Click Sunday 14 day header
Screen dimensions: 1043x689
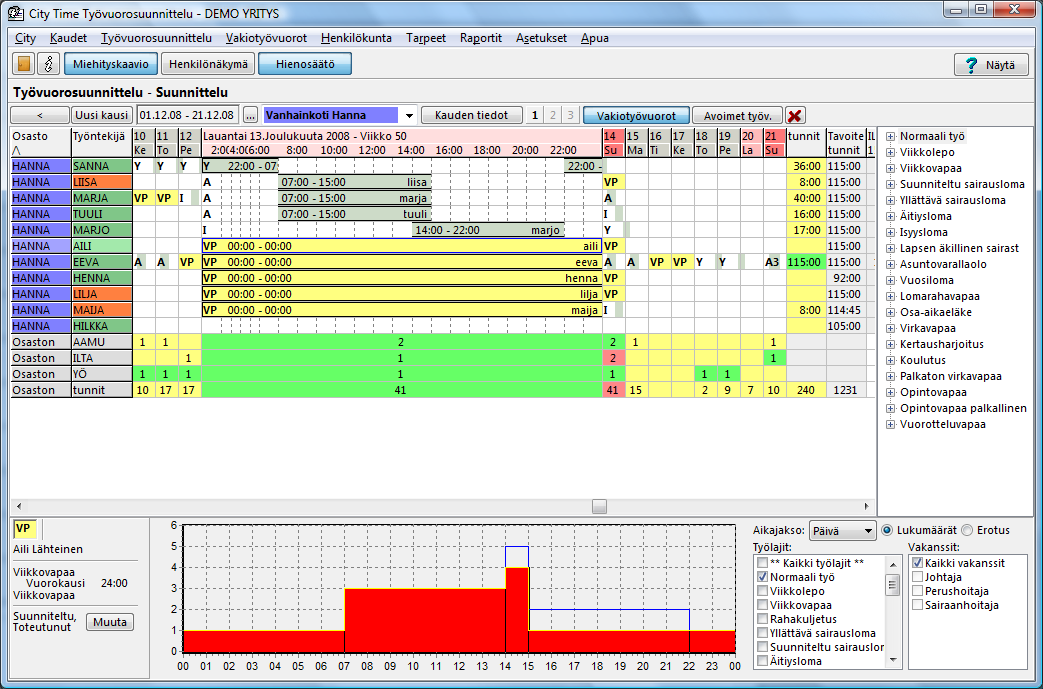pos(613,143)
